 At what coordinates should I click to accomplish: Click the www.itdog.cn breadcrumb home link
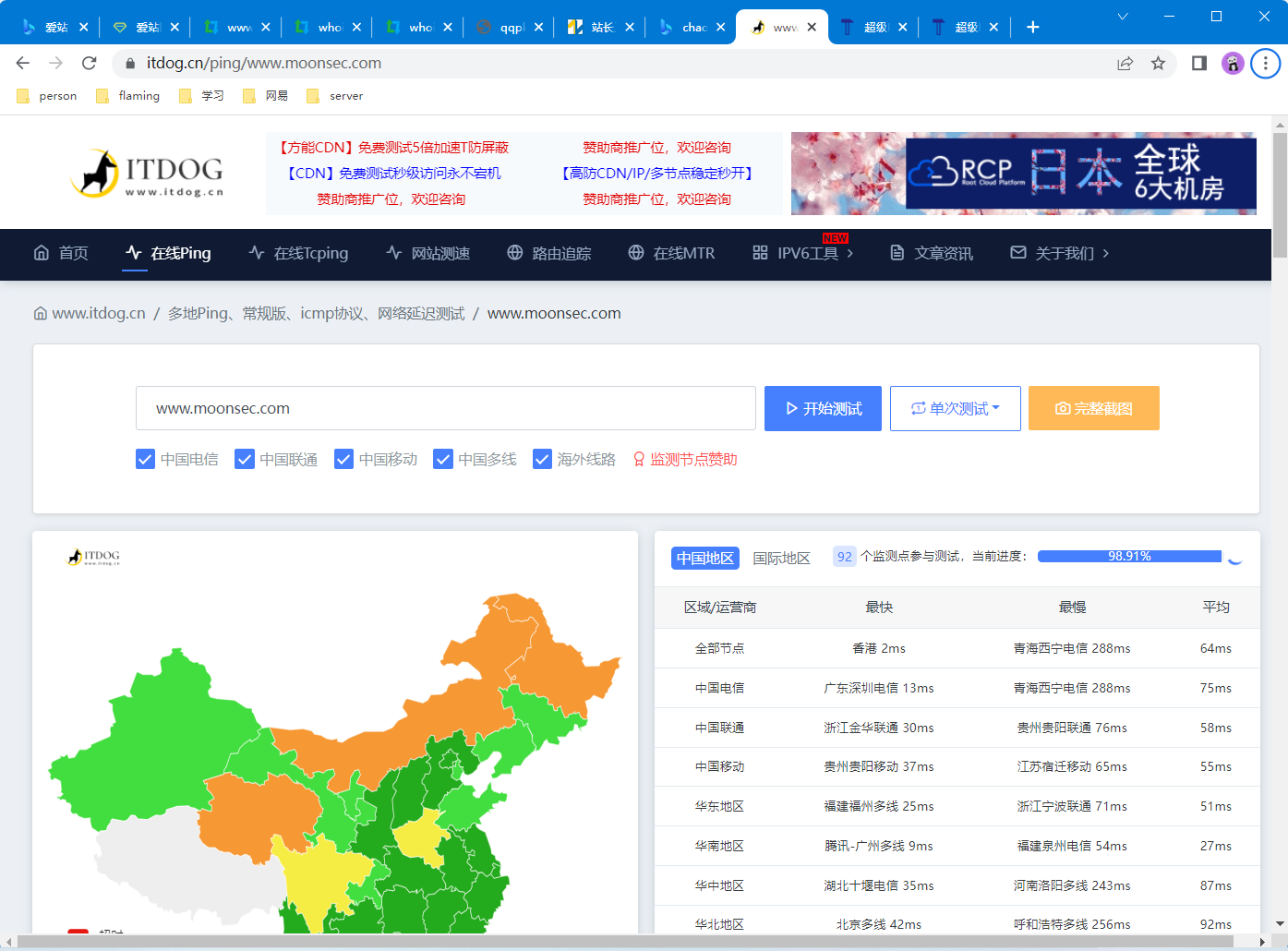[x=90, y=314]
